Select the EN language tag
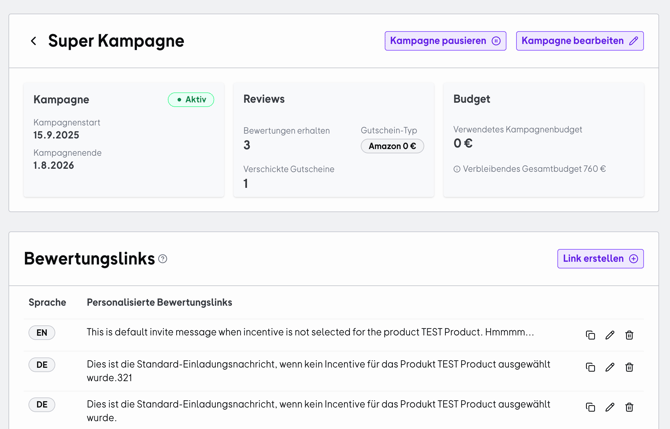Screen dimensions: 670x429 [42, 333]
